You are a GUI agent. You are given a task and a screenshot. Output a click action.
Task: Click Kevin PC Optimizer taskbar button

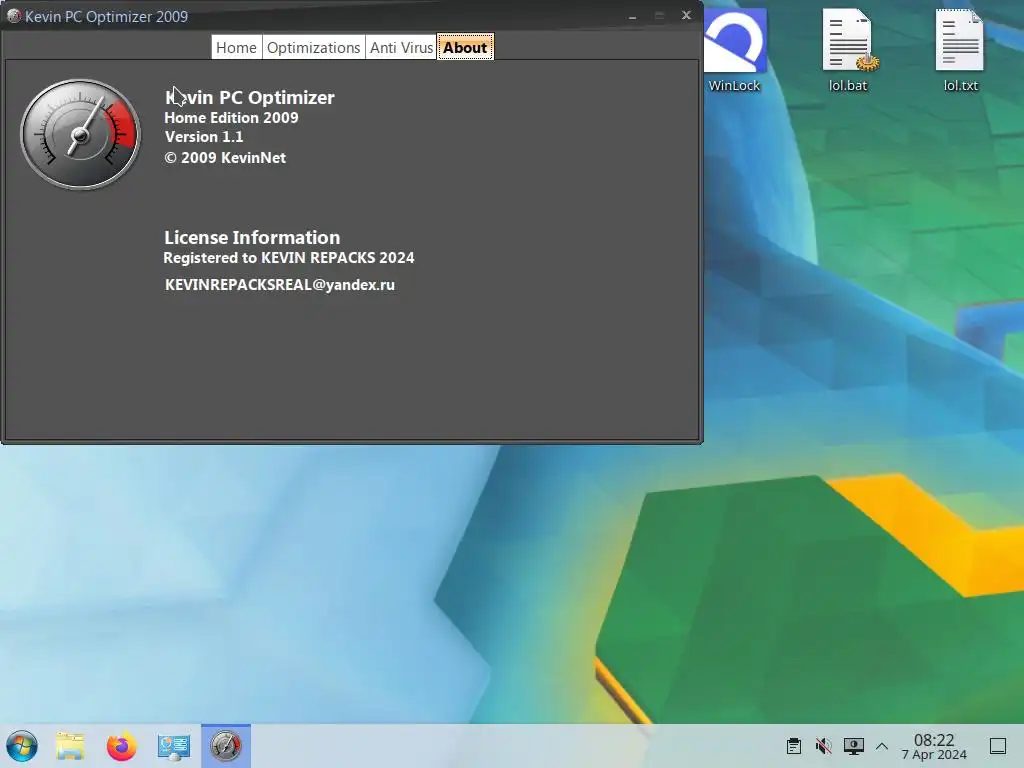pyautogui.click(x=226, y=746)
